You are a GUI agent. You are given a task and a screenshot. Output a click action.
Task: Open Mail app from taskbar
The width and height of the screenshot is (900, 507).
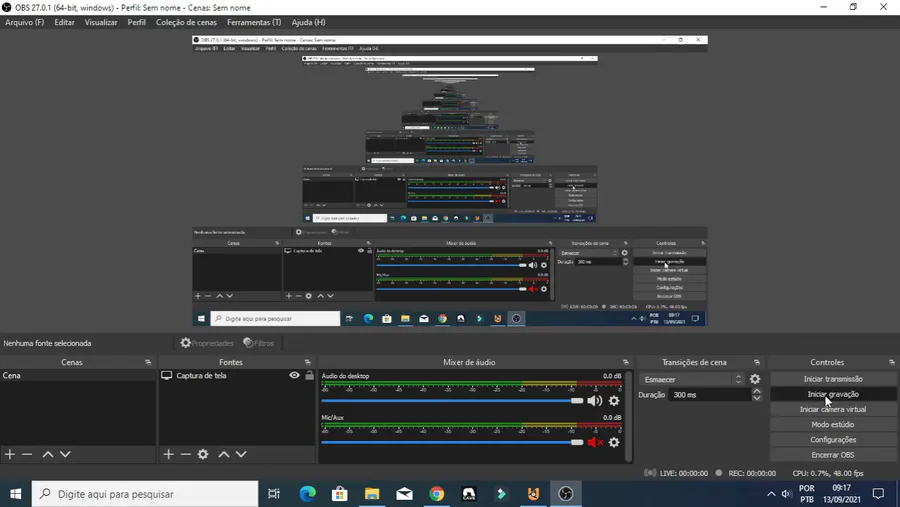[x=405, y=494]
